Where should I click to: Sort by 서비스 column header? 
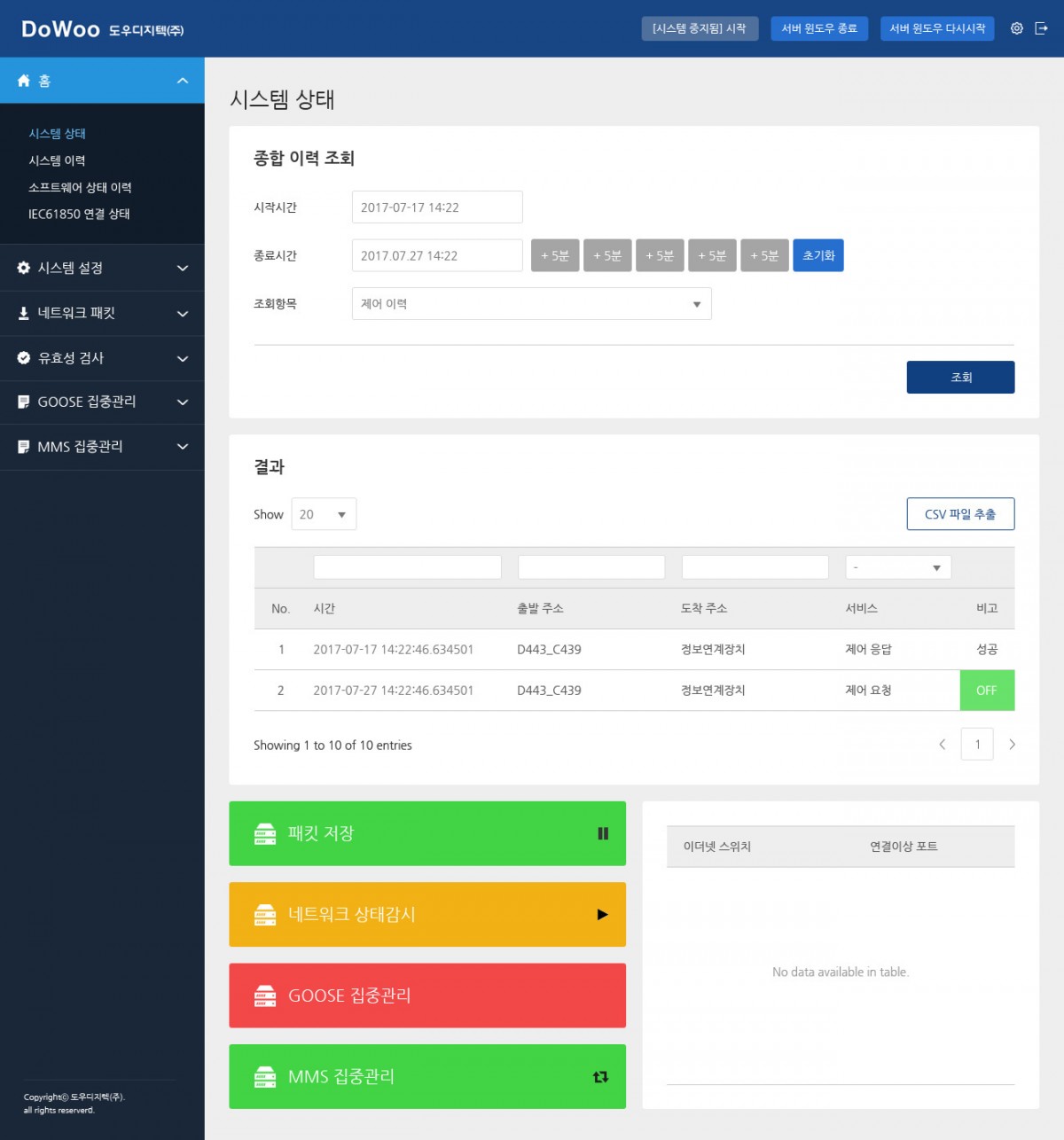pyautogui.click(x=861, y=608)
